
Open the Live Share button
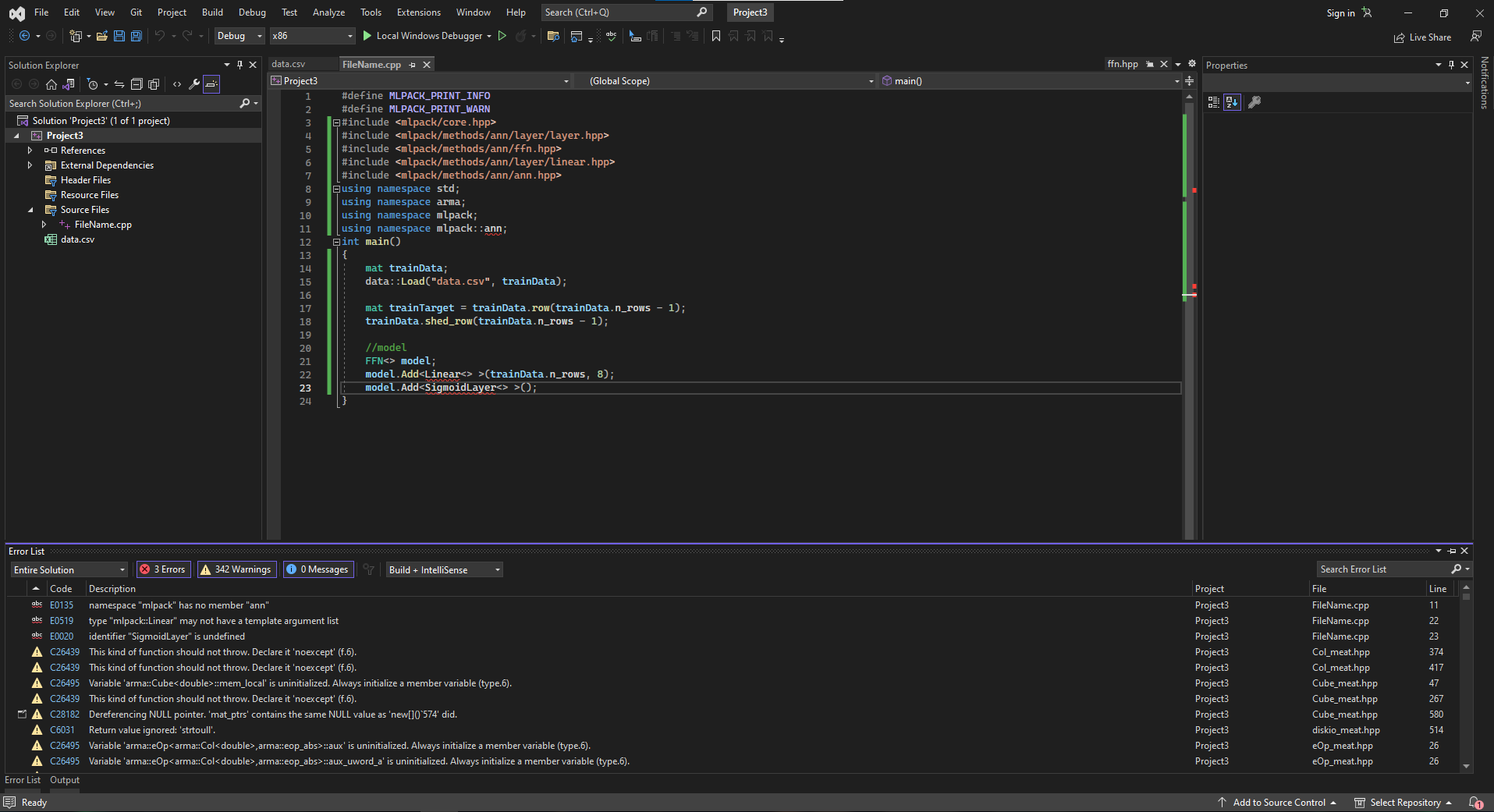[1422, 37]
